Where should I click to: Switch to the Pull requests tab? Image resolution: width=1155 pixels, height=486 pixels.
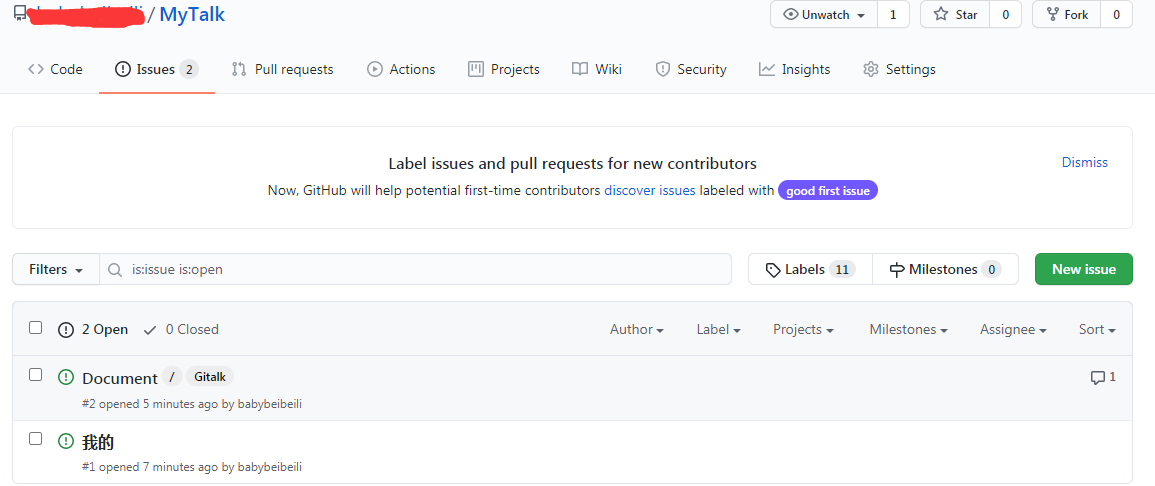[x=282, y=70]
